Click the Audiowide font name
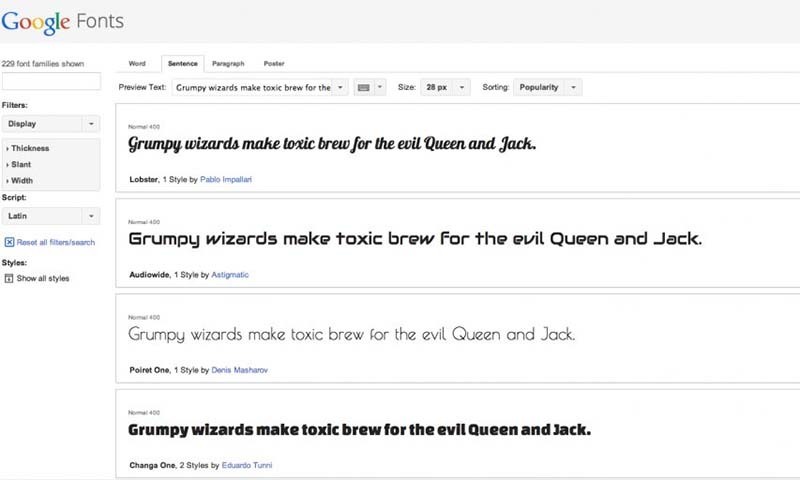Image resolution: width=800 pixels, height=480 pixels. tap(149, 275)
